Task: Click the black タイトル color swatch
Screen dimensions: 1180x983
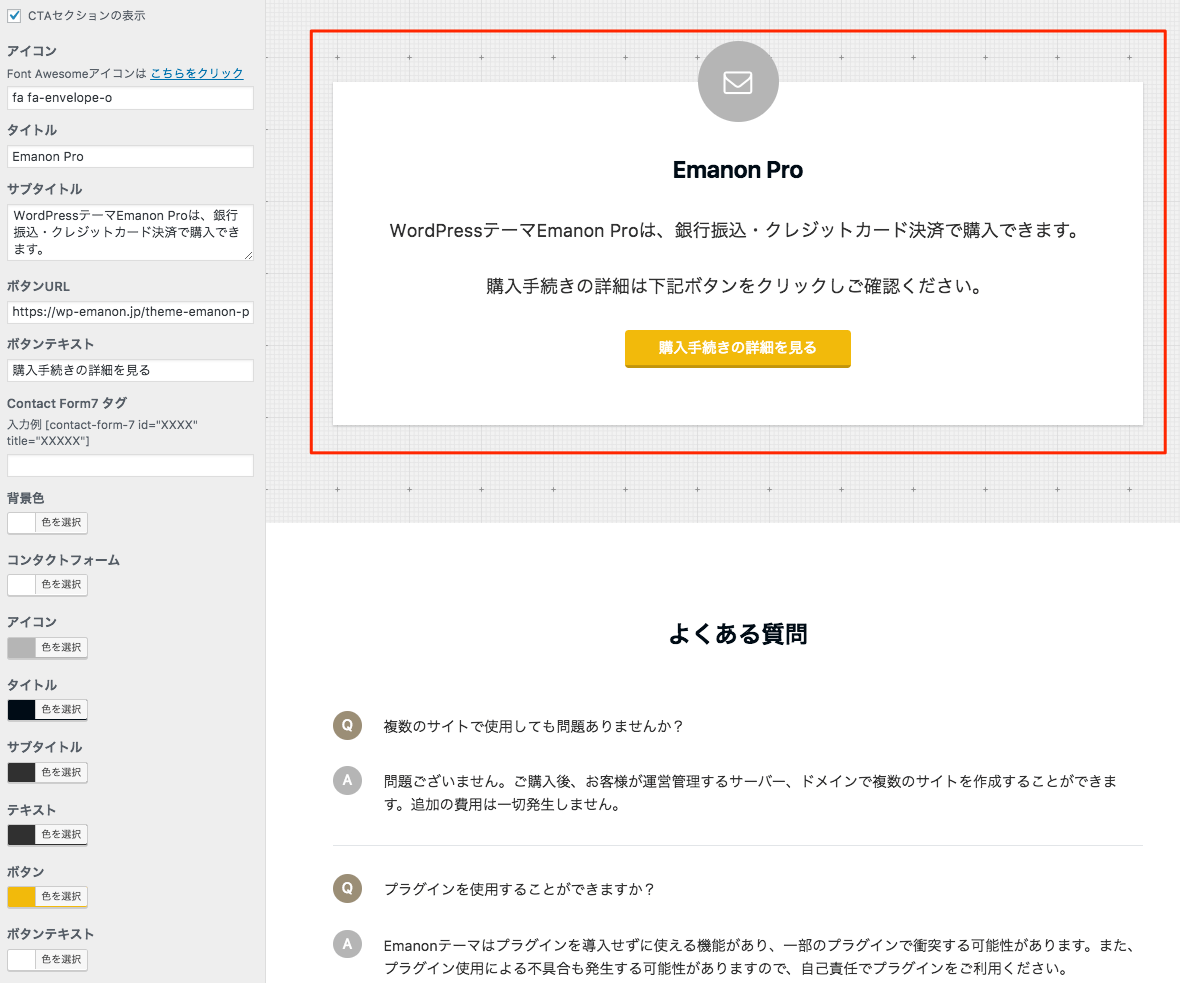Action: (21, 710)
